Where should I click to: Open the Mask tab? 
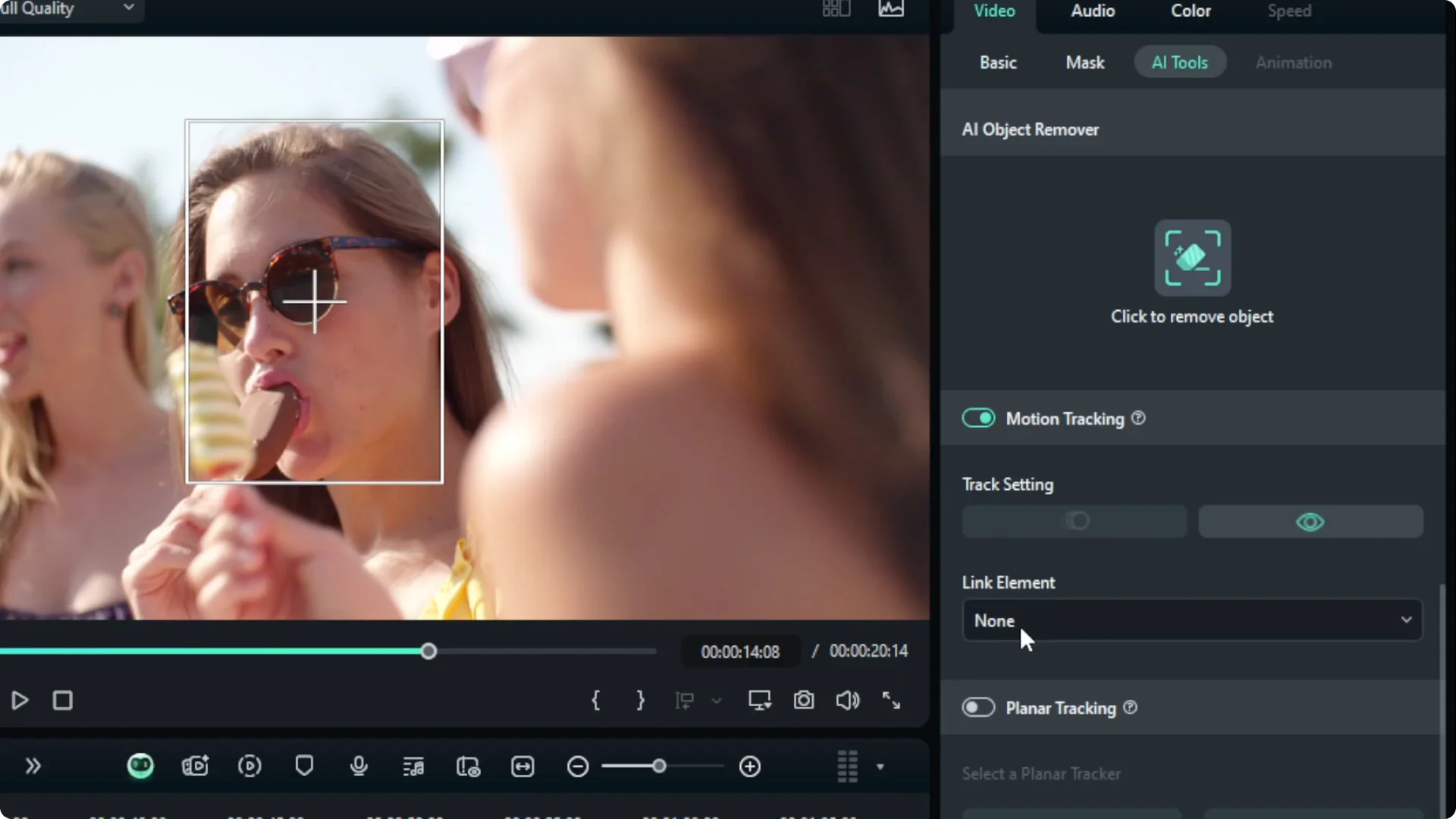click(x=1084, y=62)
